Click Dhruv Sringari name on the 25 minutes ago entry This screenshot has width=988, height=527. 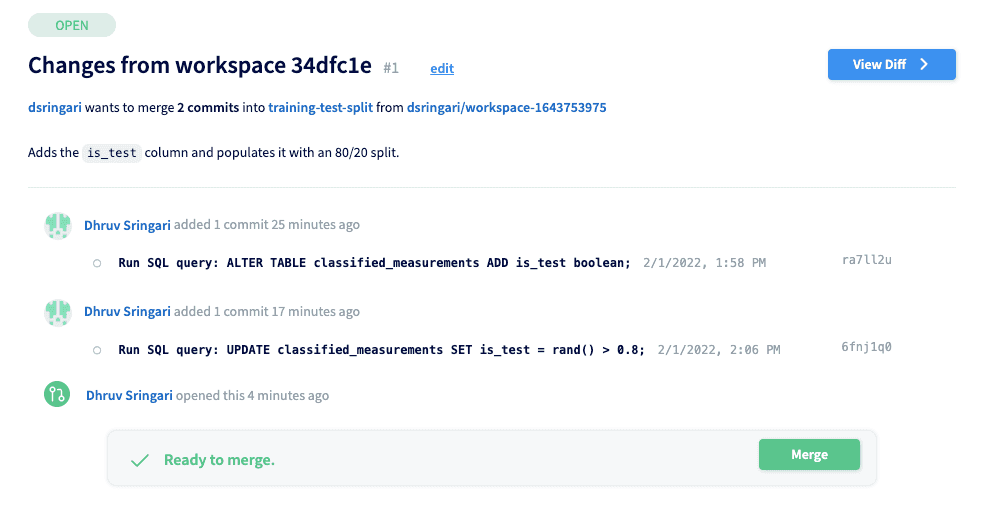point(127,225)
